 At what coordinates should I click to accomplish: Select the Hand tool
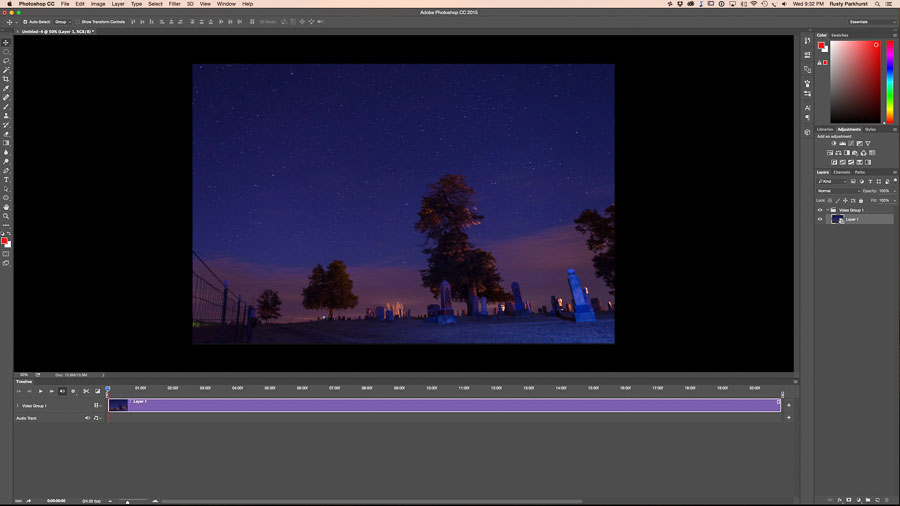coord(6,207)
